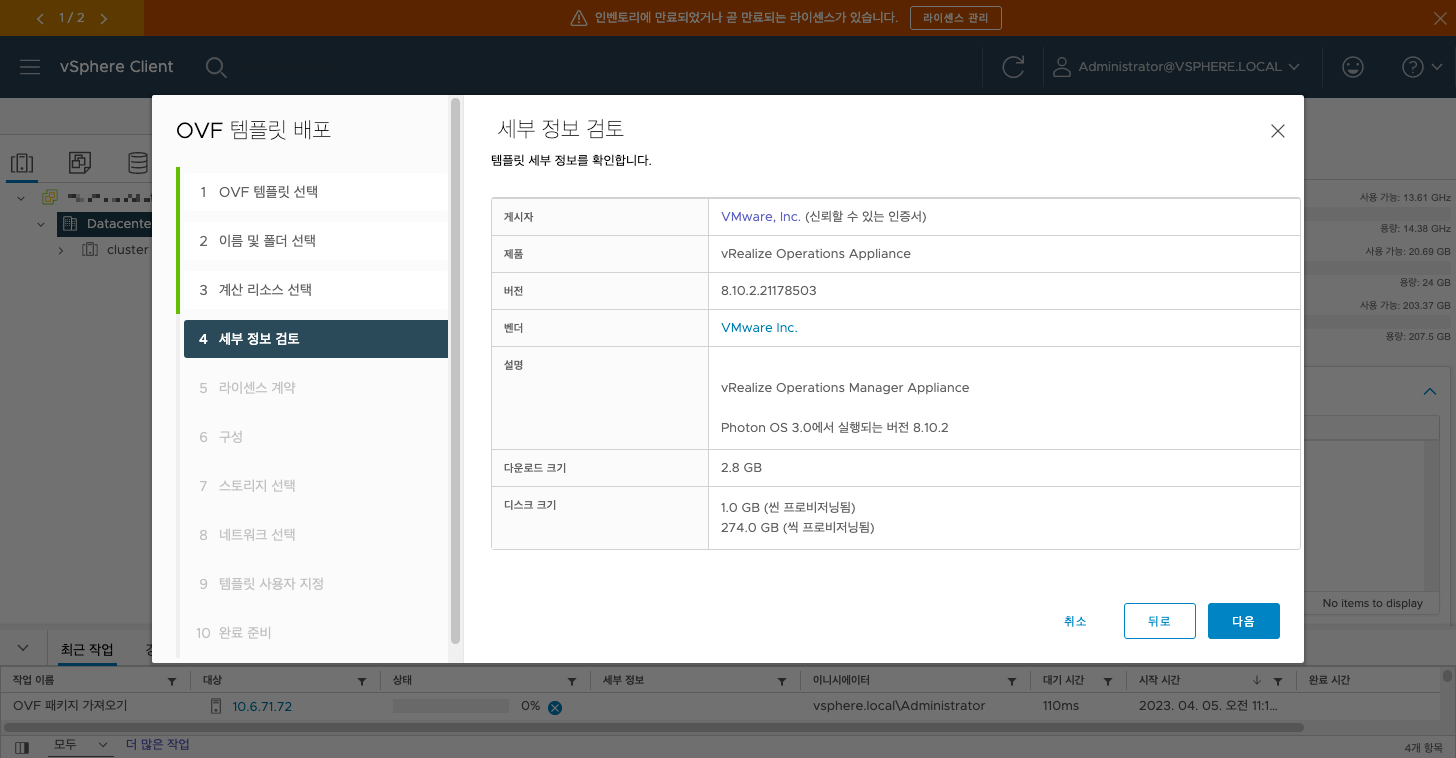Select the OVF 패키지 가져오기 task name
1456x758 pixels.
pyautogui.click(x=70, y=706)
